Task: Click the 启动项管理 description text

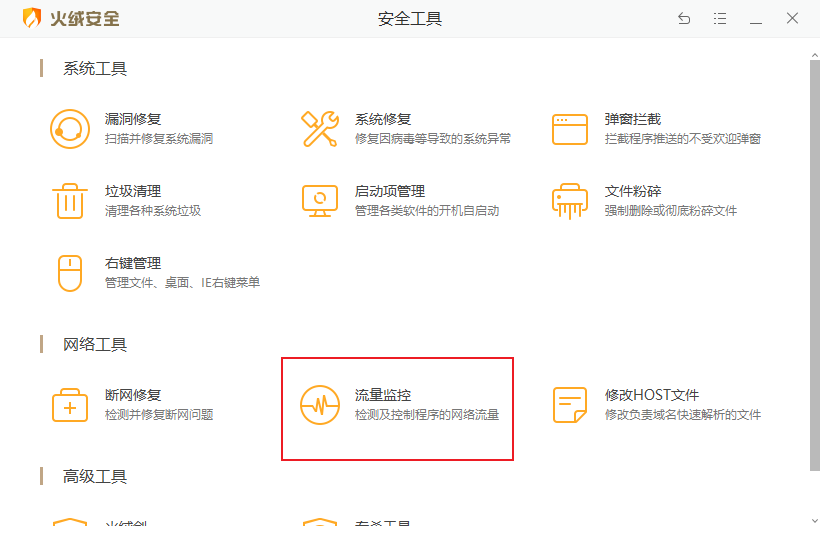Action: [x=427, y=211]
